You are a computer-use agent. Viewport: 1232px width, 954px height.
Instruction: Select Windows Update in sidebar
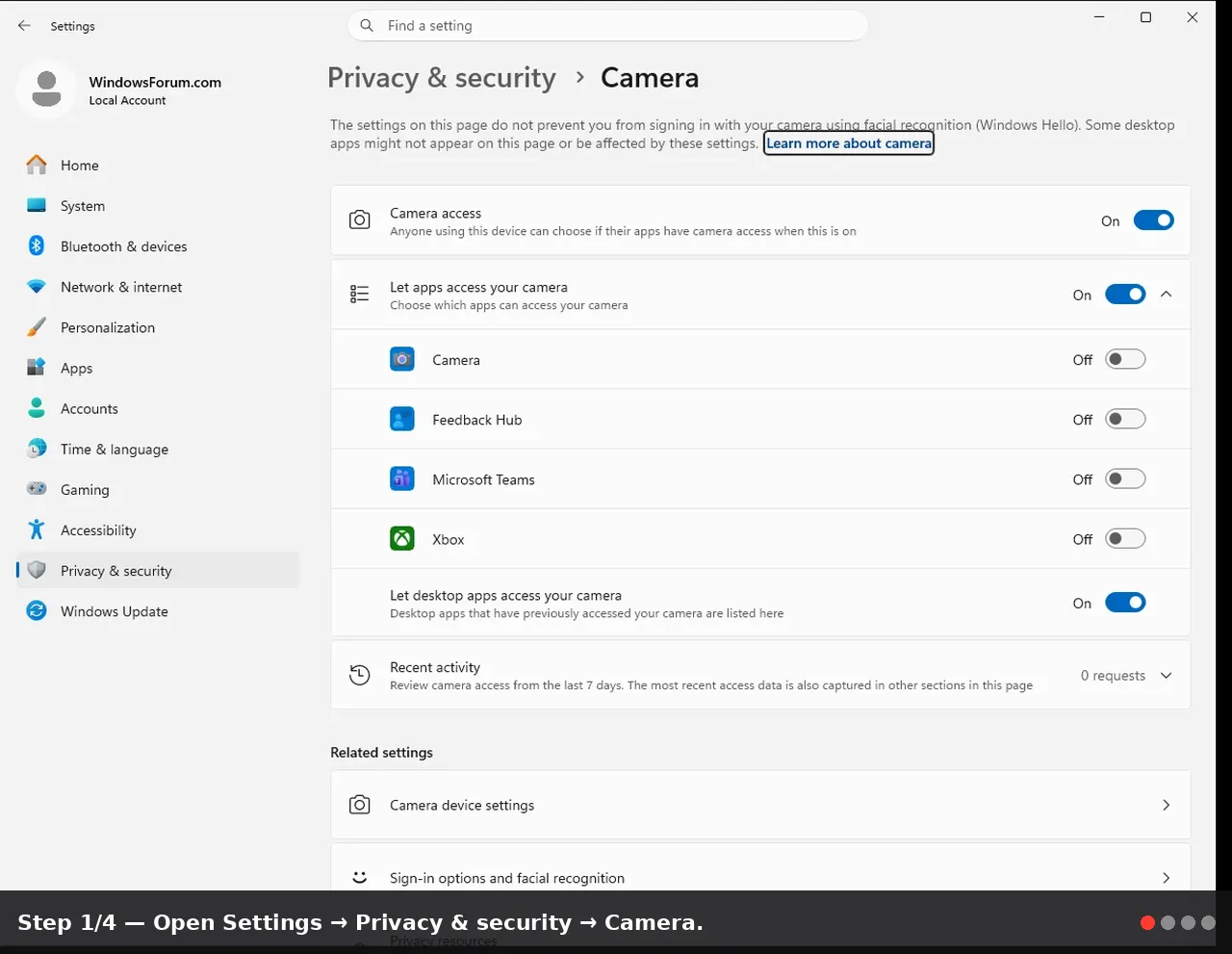tap(158, 610)
